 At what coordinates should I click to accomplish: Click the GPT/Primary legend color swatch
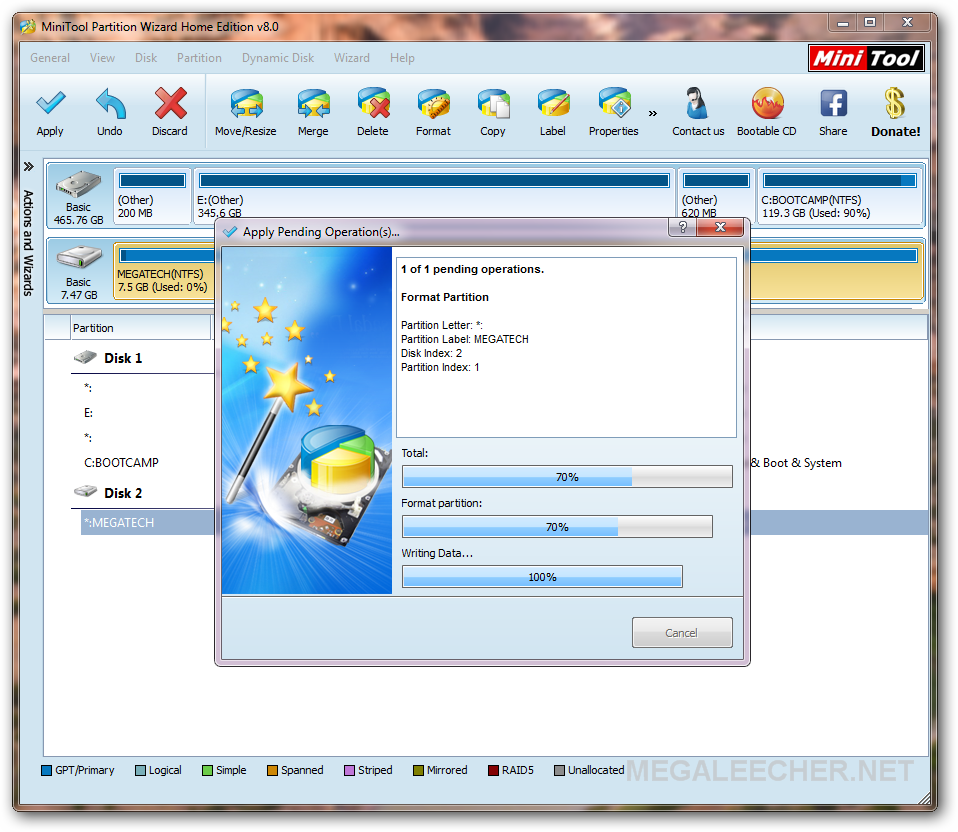46,770
